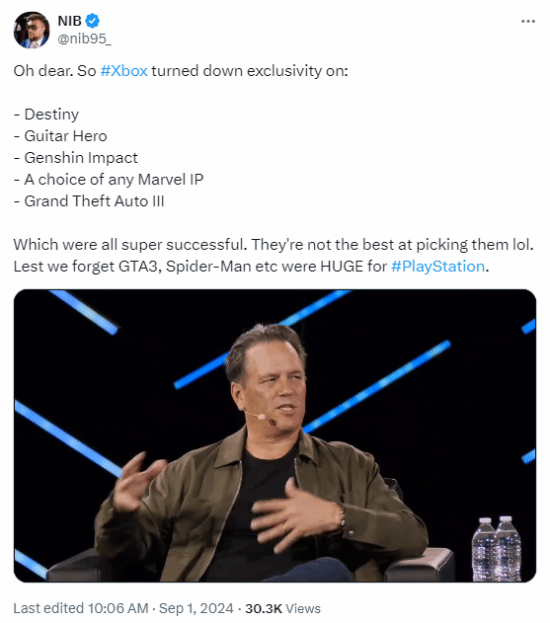Open the #PlayStation hashtag

click(x=438, y=266)
